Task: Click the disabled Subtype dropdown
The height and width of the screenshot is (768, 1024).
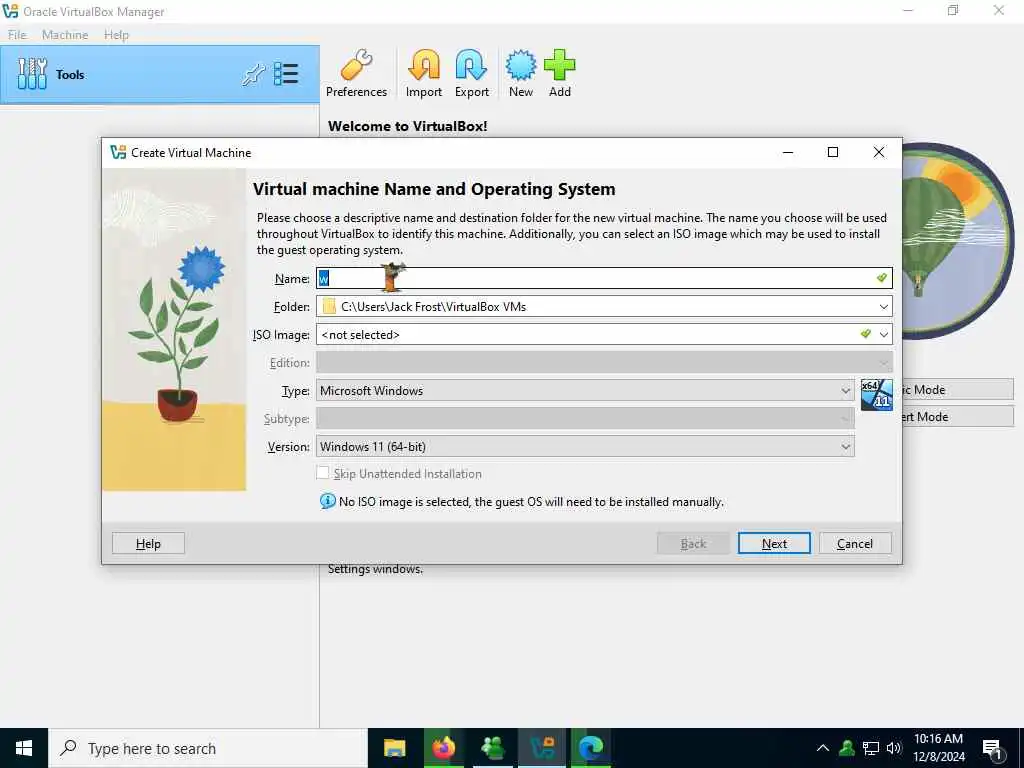Action: coord(585,419)
